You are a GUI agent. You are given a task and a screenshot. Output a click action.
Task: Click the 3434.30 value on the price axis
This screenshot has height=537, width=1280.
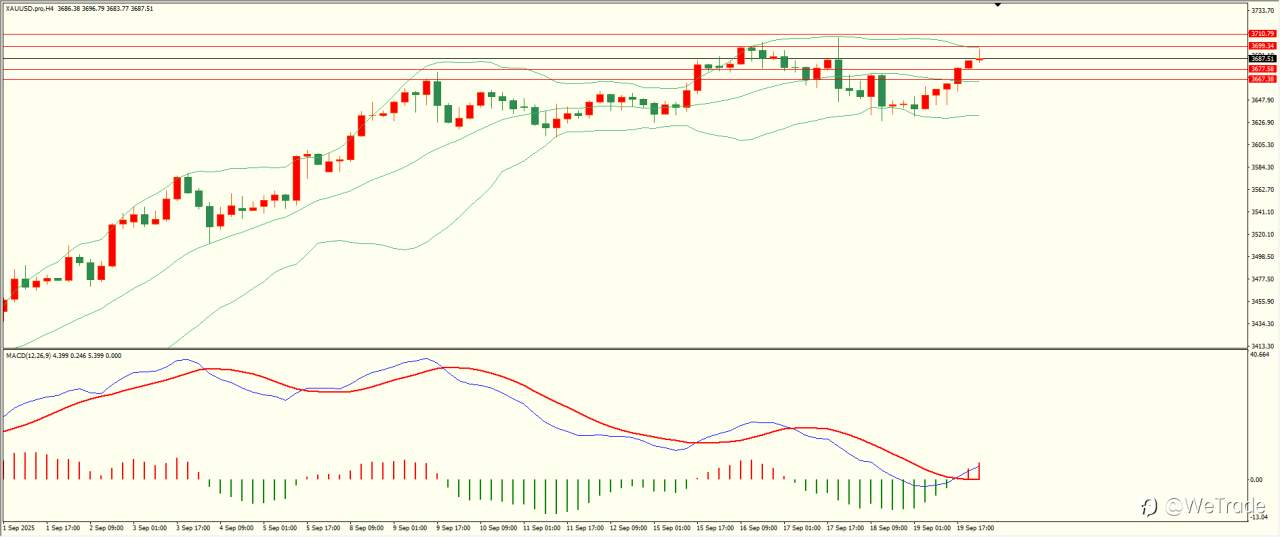[1263, 323]
